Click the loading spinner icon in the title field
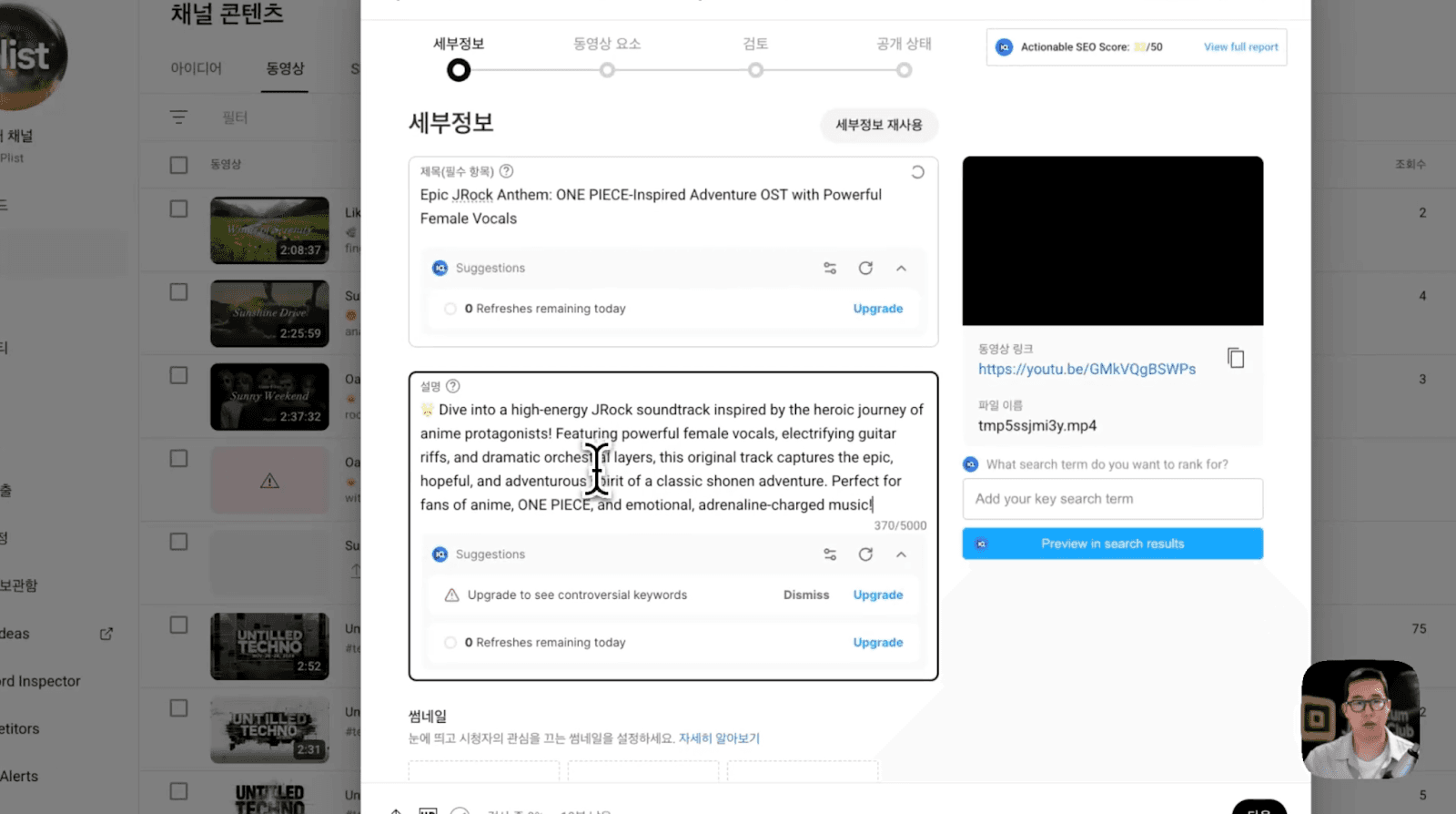1456x814 pixels. 917,172
